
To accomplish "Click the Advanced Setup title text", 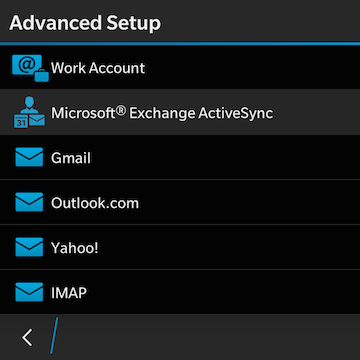I will [x=85, y=23].
